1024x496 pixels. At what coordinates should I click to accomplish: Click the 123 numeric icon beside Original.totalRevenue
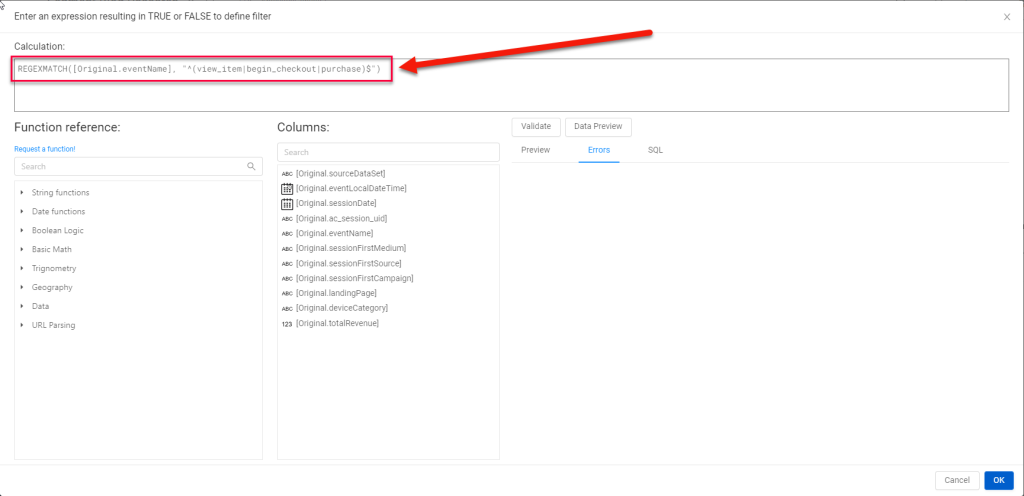coord(287,324)
